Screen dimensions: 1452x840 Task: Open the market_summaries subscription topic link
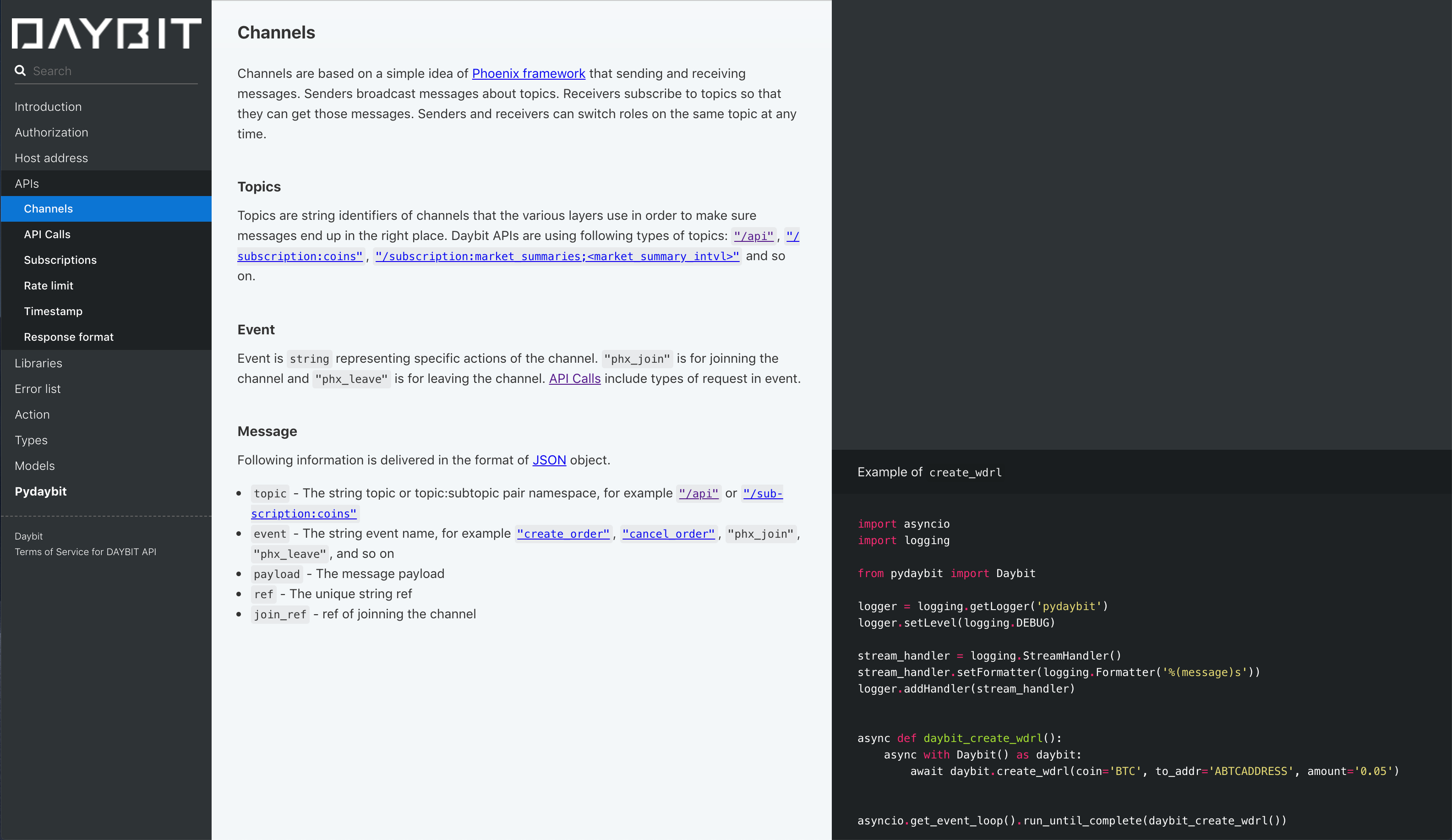[557, 256]
